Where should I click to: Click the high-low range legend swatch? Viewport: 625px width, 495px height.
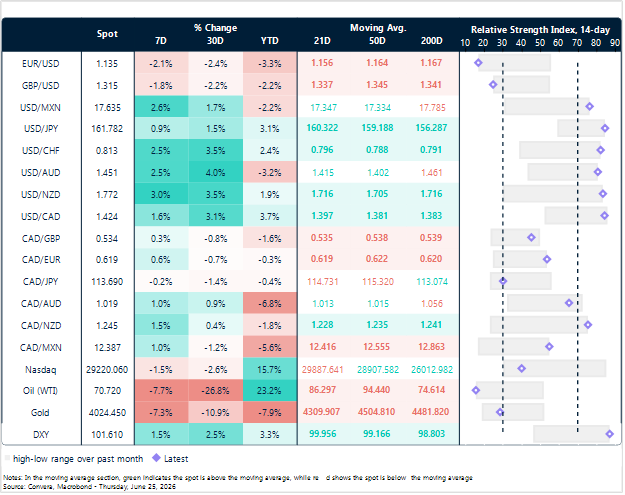tap(7, 458)
